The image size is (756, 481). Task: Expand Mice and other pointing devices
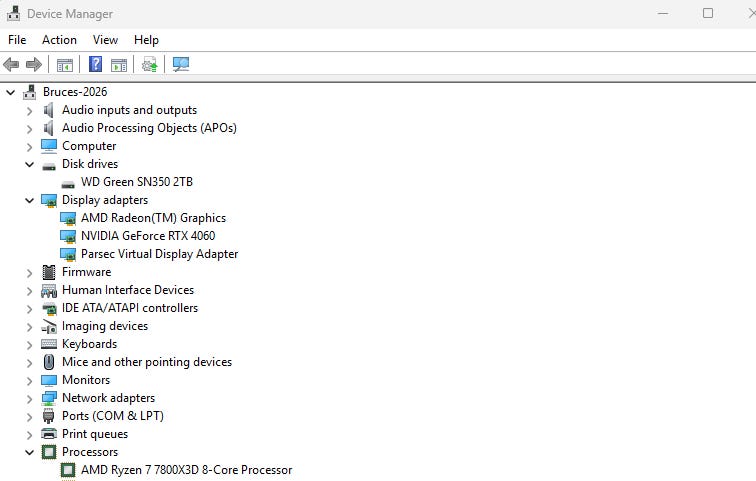tap(29, 363)
